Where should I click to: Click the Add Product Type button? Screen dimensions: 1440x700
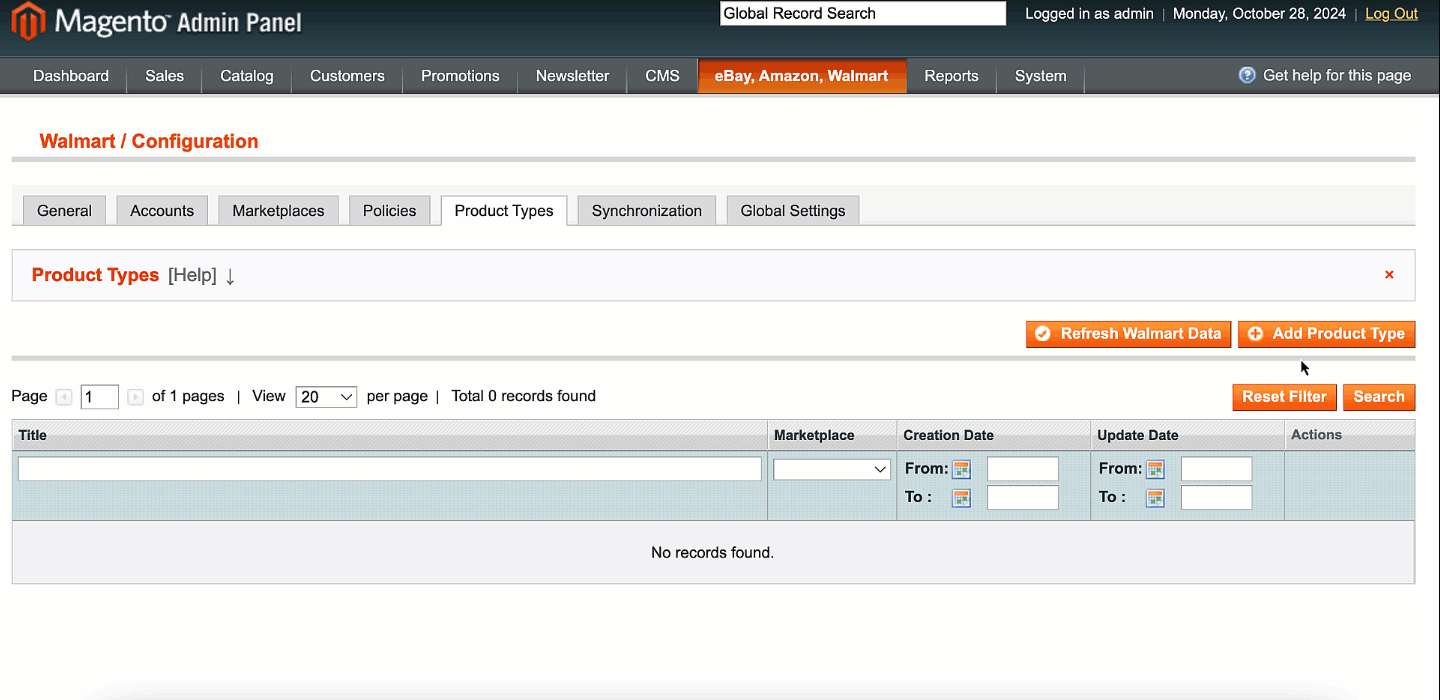click(1326, 334)
